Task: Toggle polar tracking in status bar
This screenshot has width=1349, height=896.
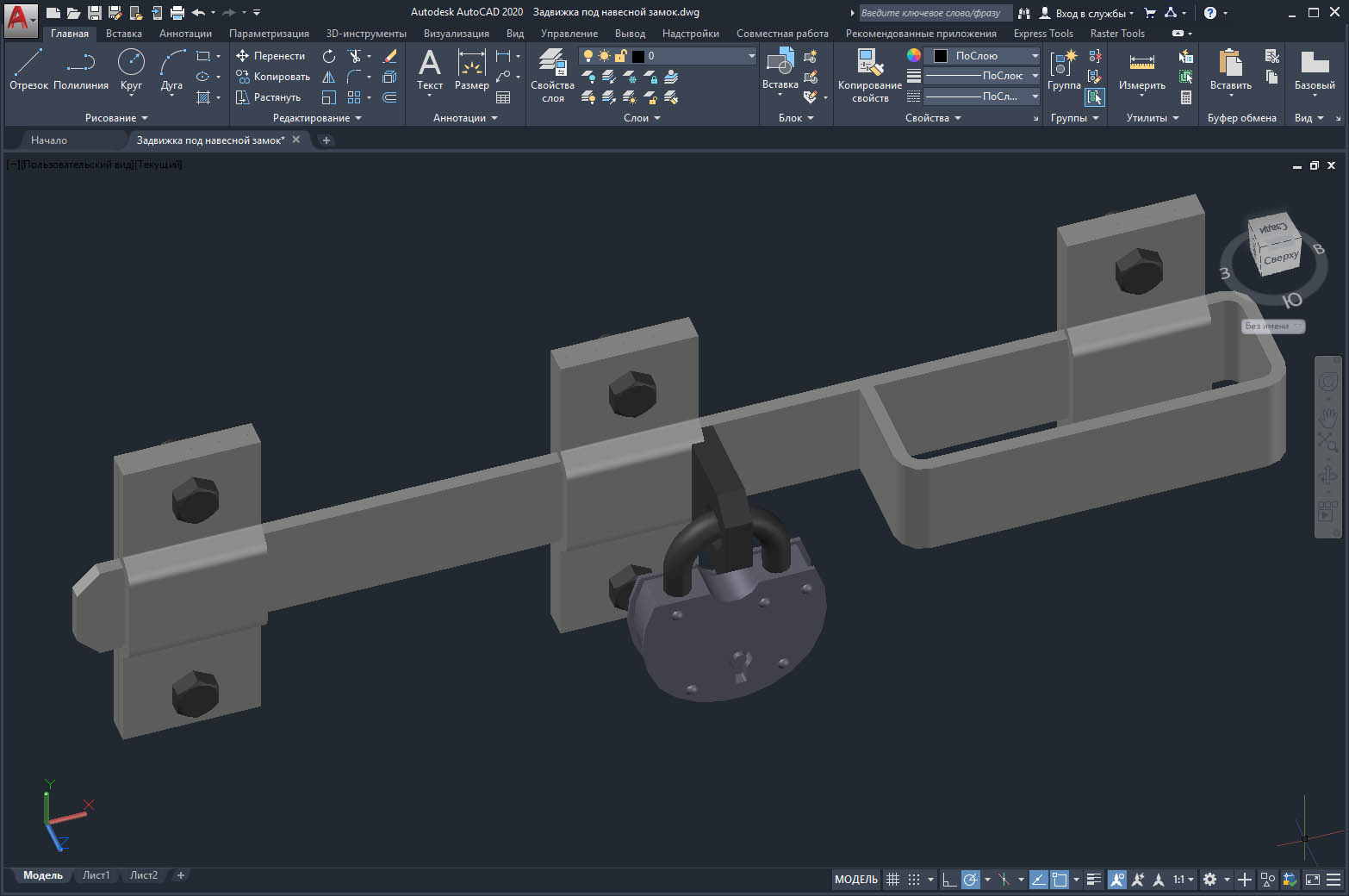Action: [x=971, y=880]
